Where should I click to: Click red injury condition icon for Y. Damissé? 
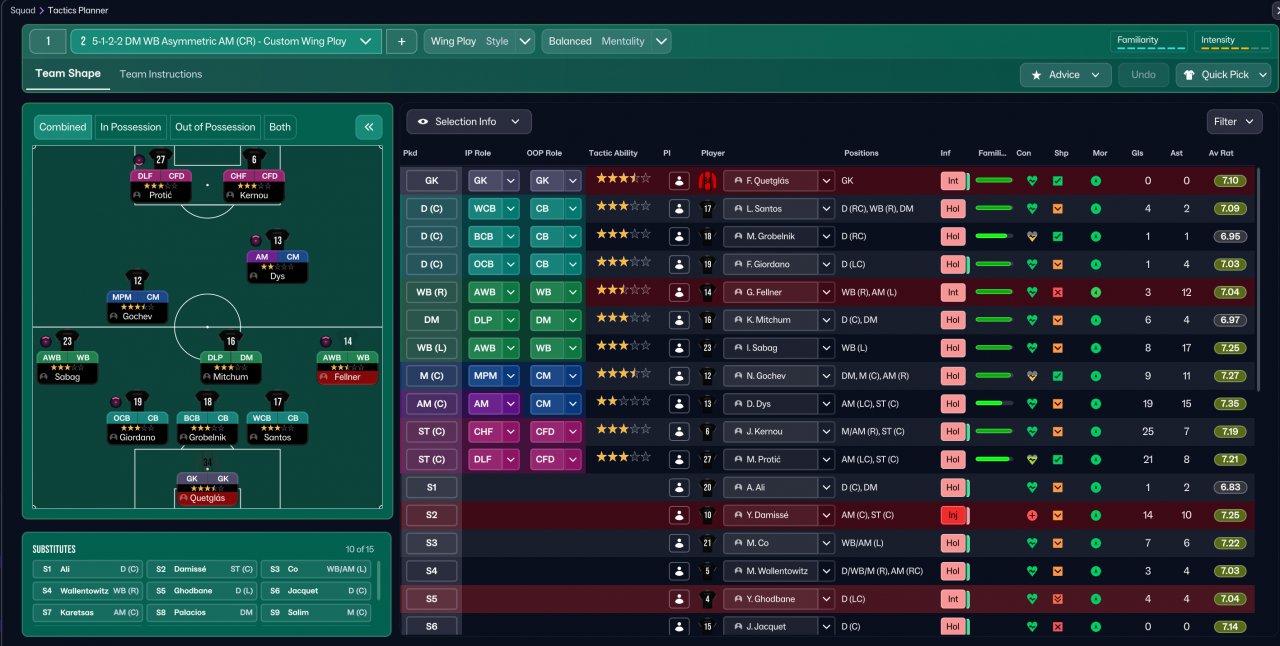point(1032,515)
